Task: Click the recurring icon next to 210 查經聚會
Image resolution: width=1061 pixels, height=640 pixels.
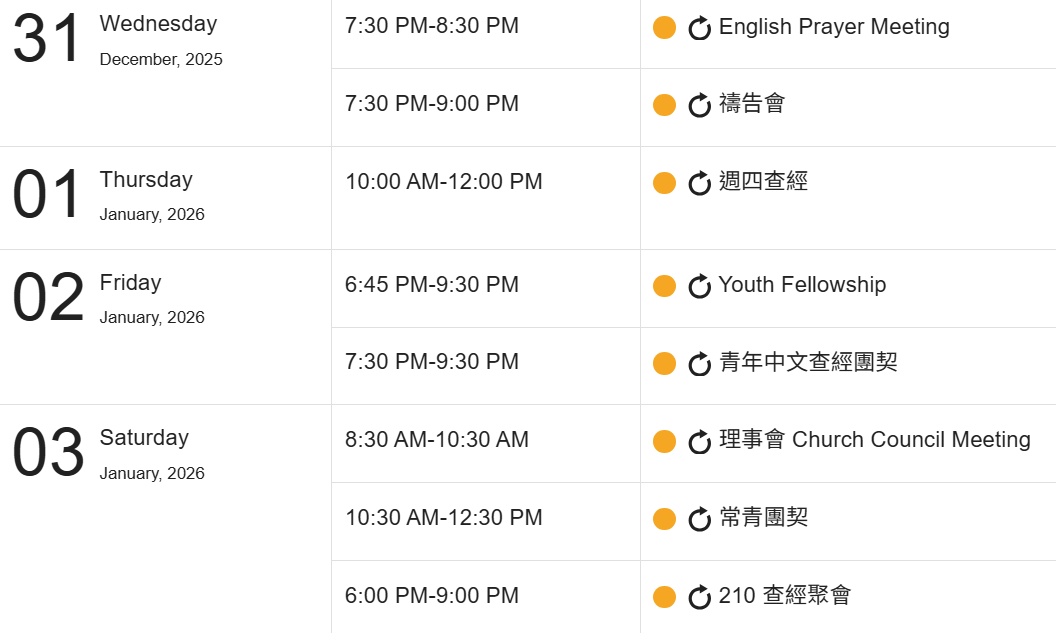Action: click(700, 597)
